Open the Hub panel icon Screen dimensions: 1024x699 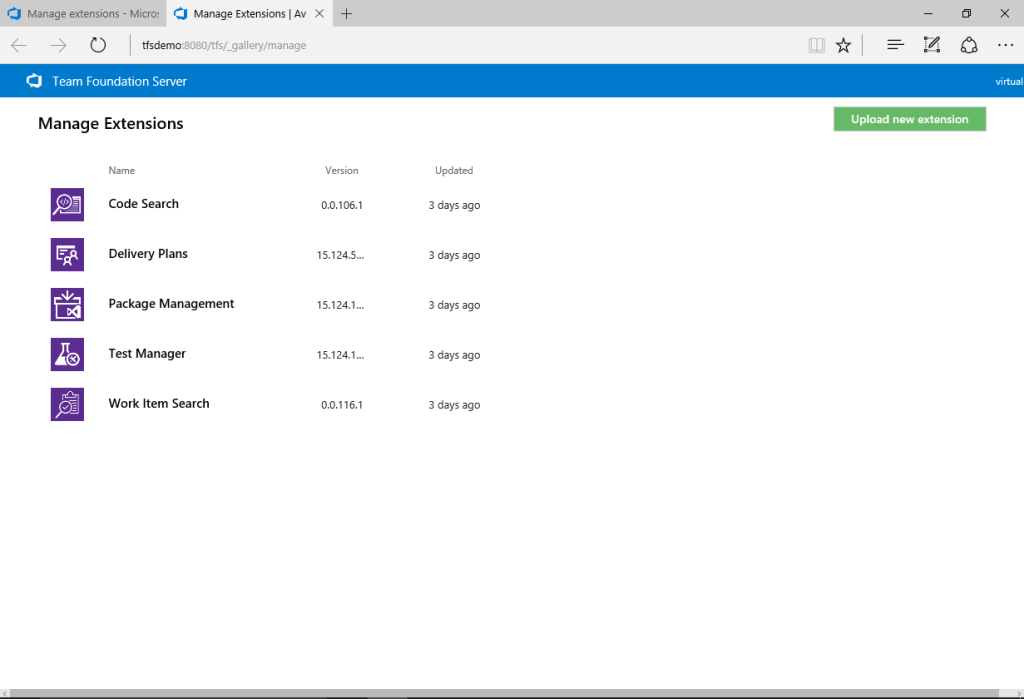[x=894, y=44]
